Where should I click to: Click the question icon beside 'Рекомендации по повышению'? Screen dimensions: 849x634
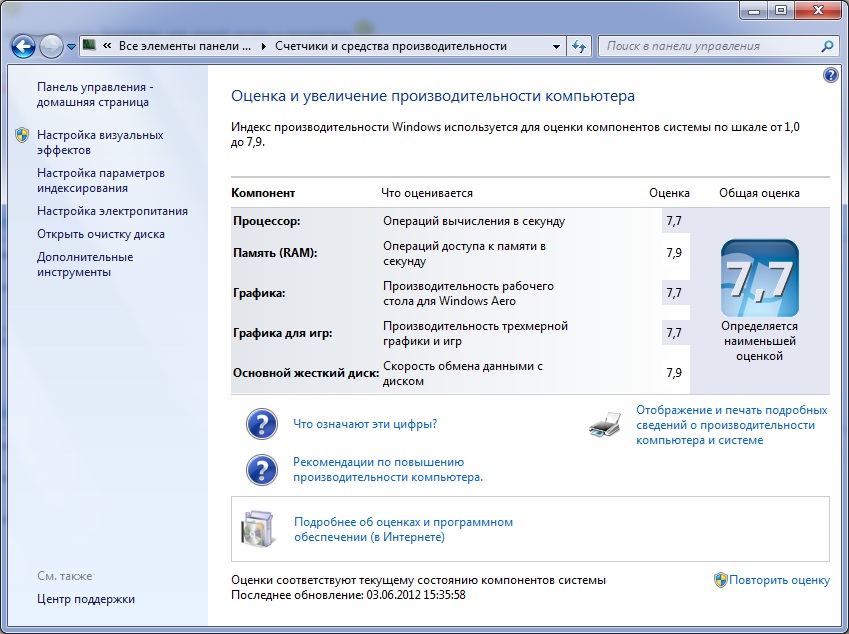(261, 470)
